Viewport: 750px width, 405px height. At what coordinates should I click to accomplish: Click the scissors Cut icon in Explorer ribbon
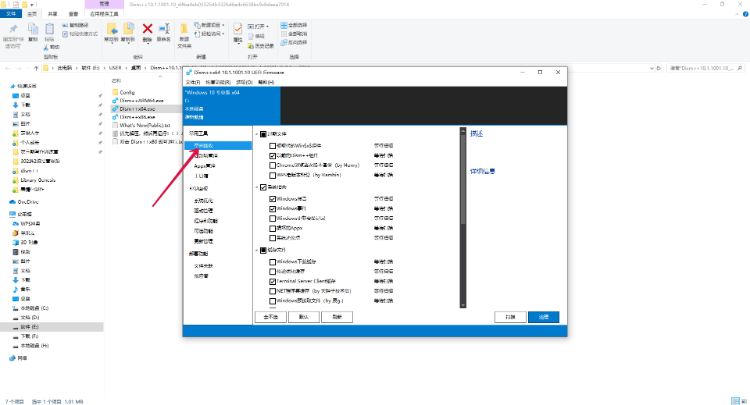[46, 47]
